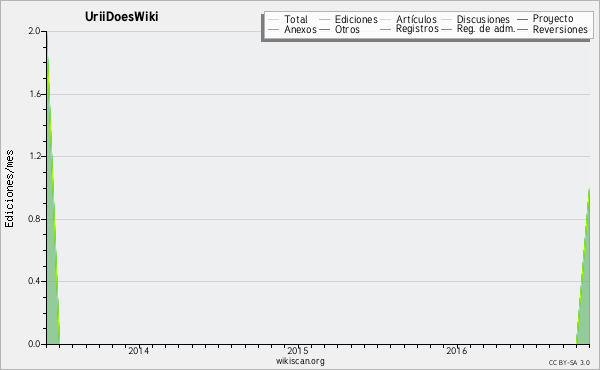Select the Ediciones legend entry
The width and height of the screenshot is (600, 370).
point(356,19)
